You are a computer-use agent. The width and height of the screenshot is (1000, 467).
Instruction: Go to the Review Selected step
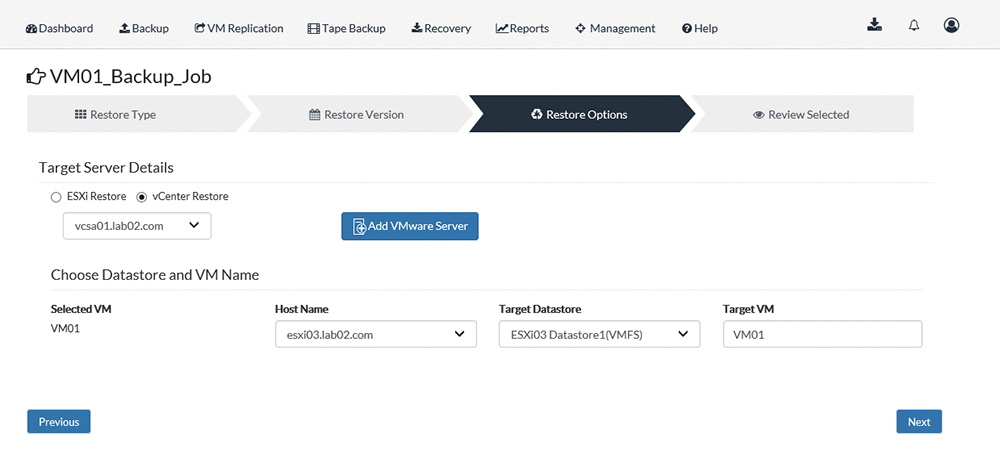tap(802, 115)
